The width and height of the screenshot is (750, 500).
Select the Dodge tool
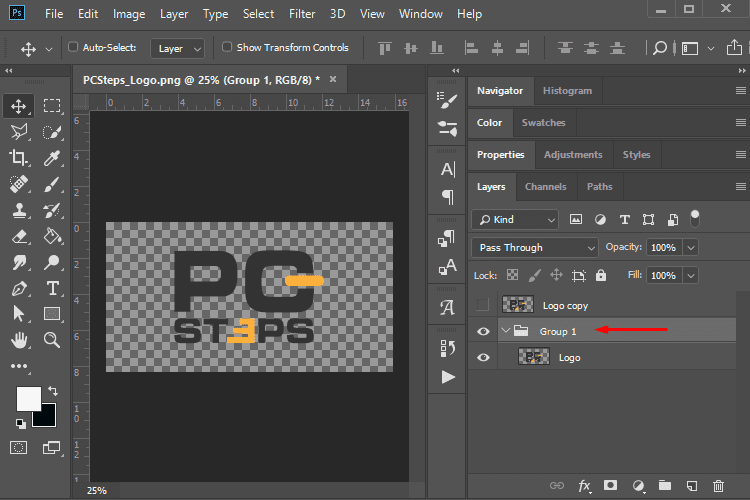(52, 262)
